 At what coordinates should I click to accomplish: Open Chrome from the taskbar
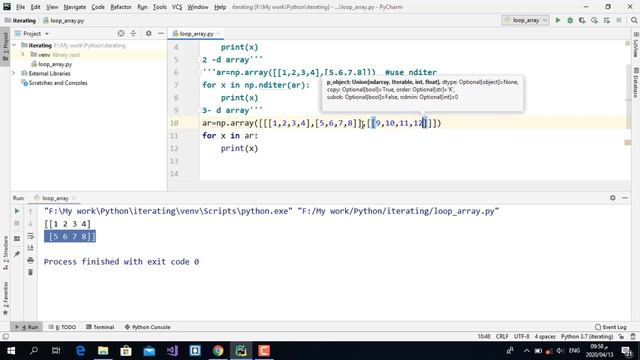pyautogui.click(x=218, y=351)
